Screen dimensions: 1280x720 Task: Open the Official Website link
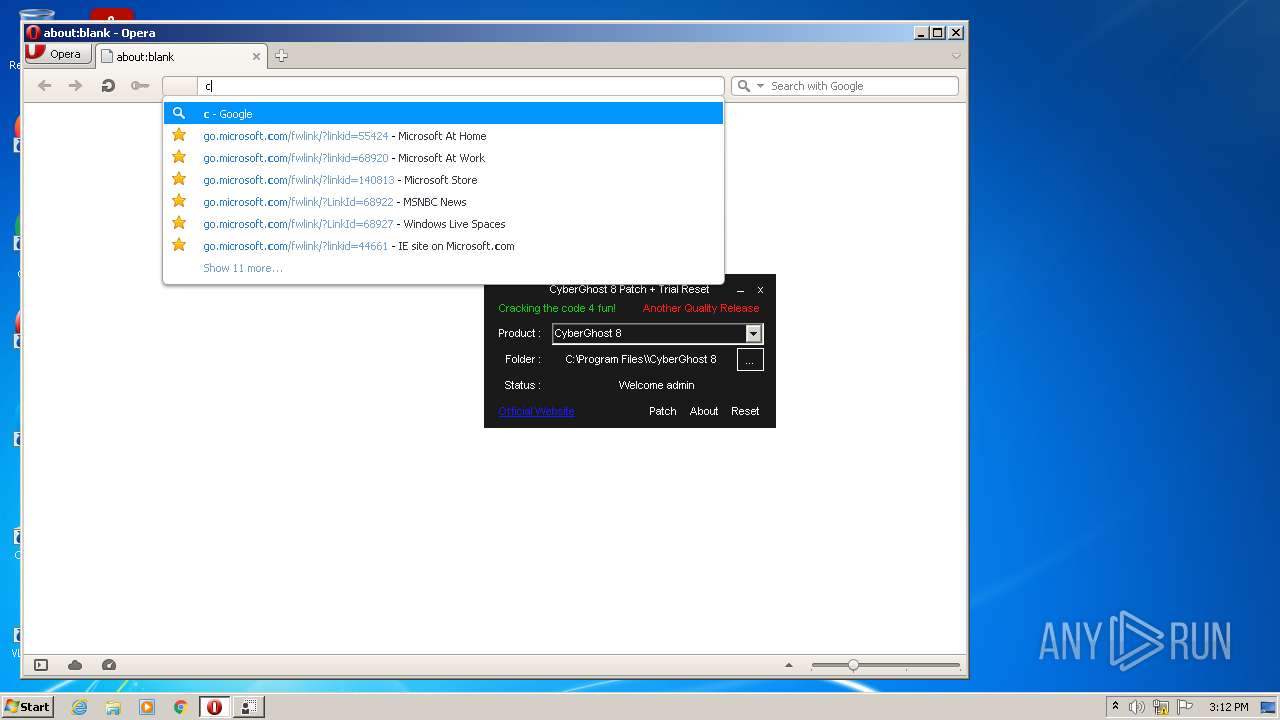coord(536,411)
